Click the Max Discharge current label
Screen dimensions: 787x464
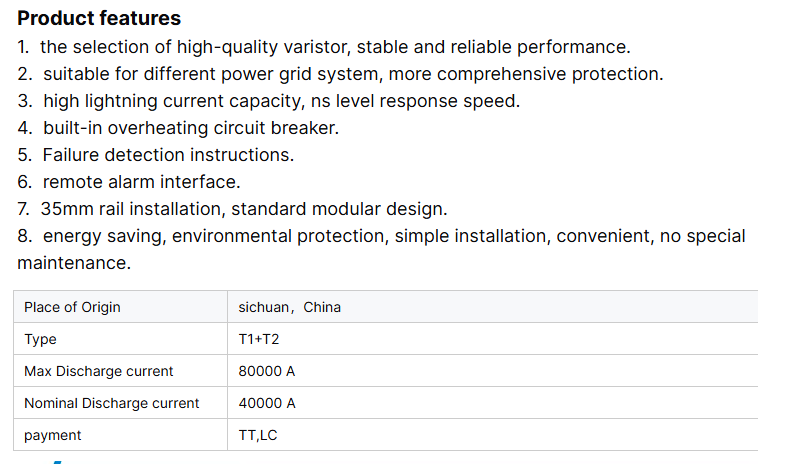(99, 371)
